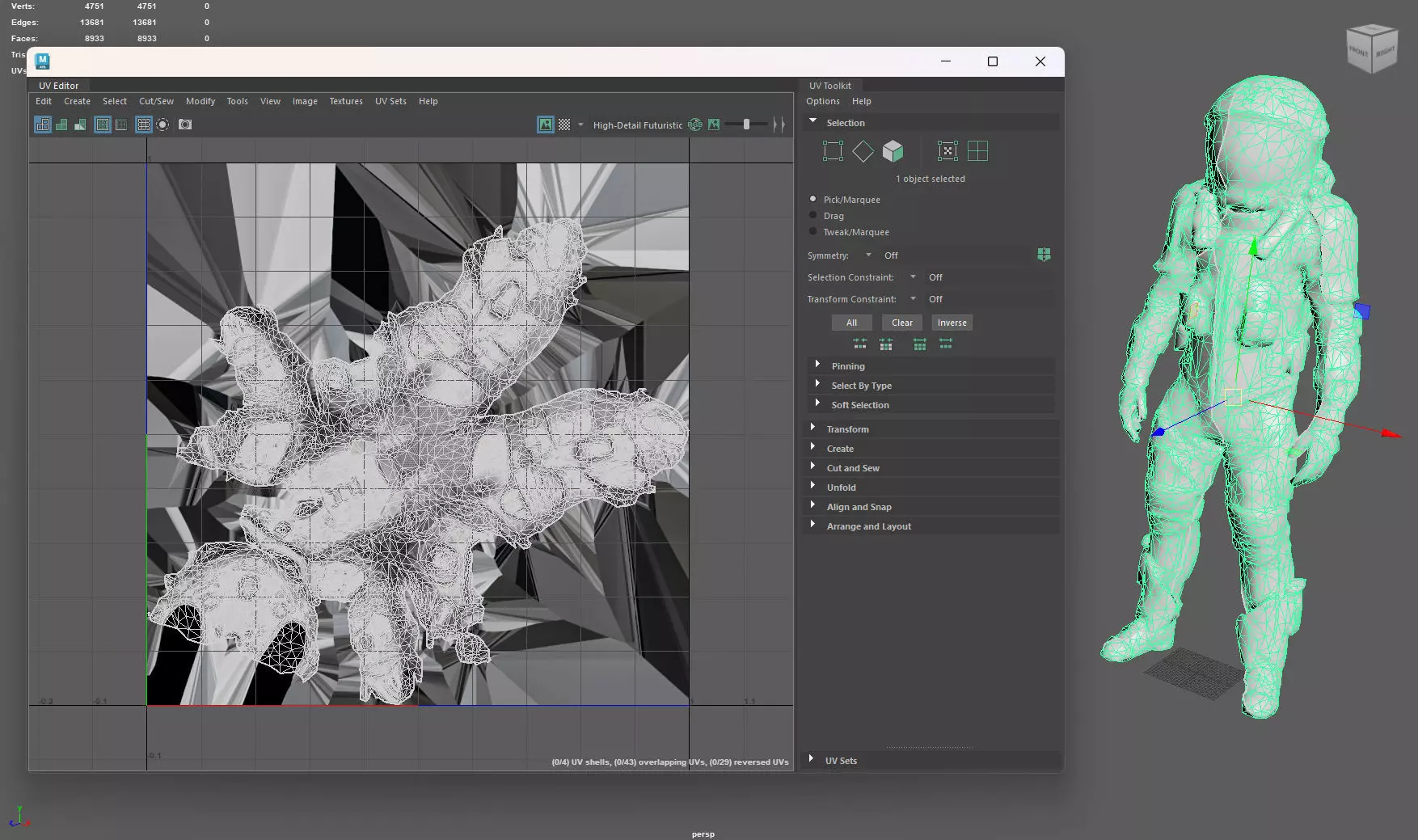Open the Edit menu in UV Editor
This screenshot has width=1418, height=840.
pyautogui.click(x=44, y=101)
